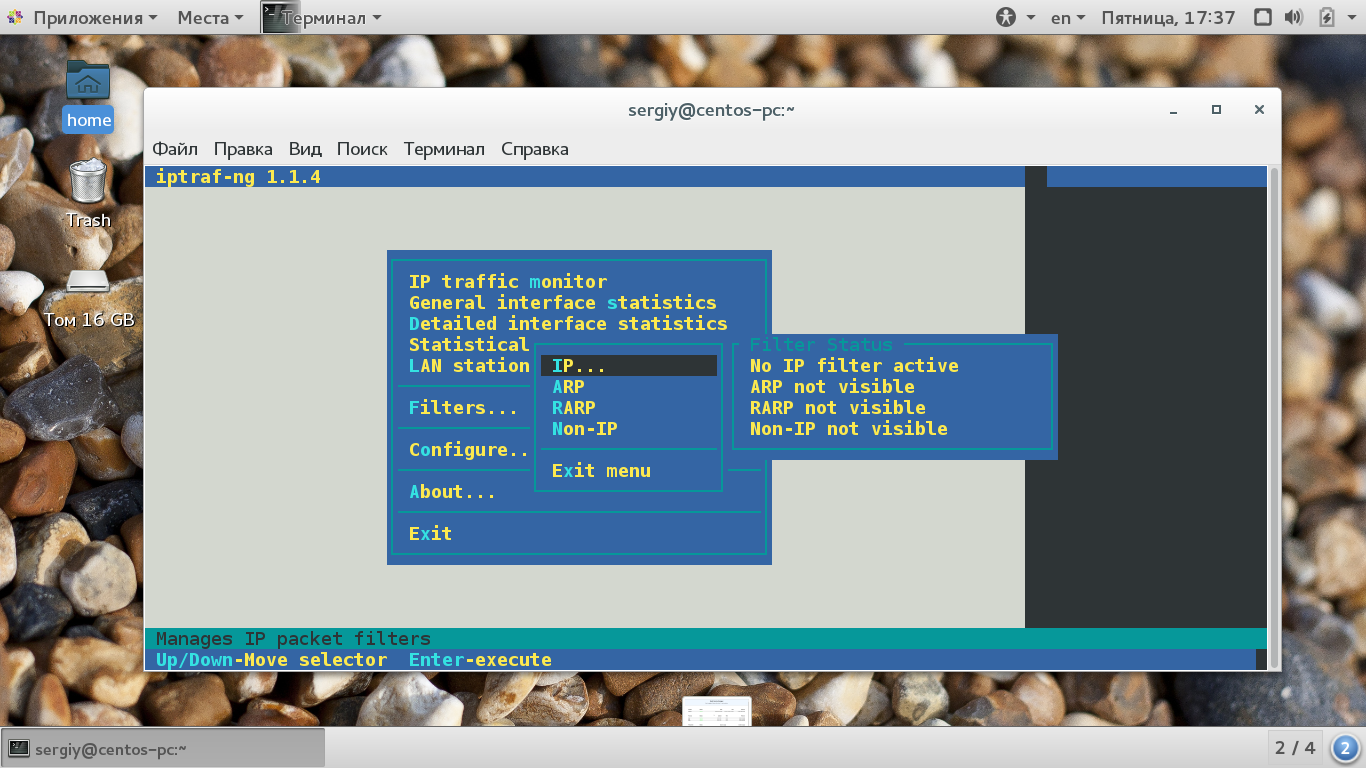Click the window list icon in top panel

[1263, 17]
